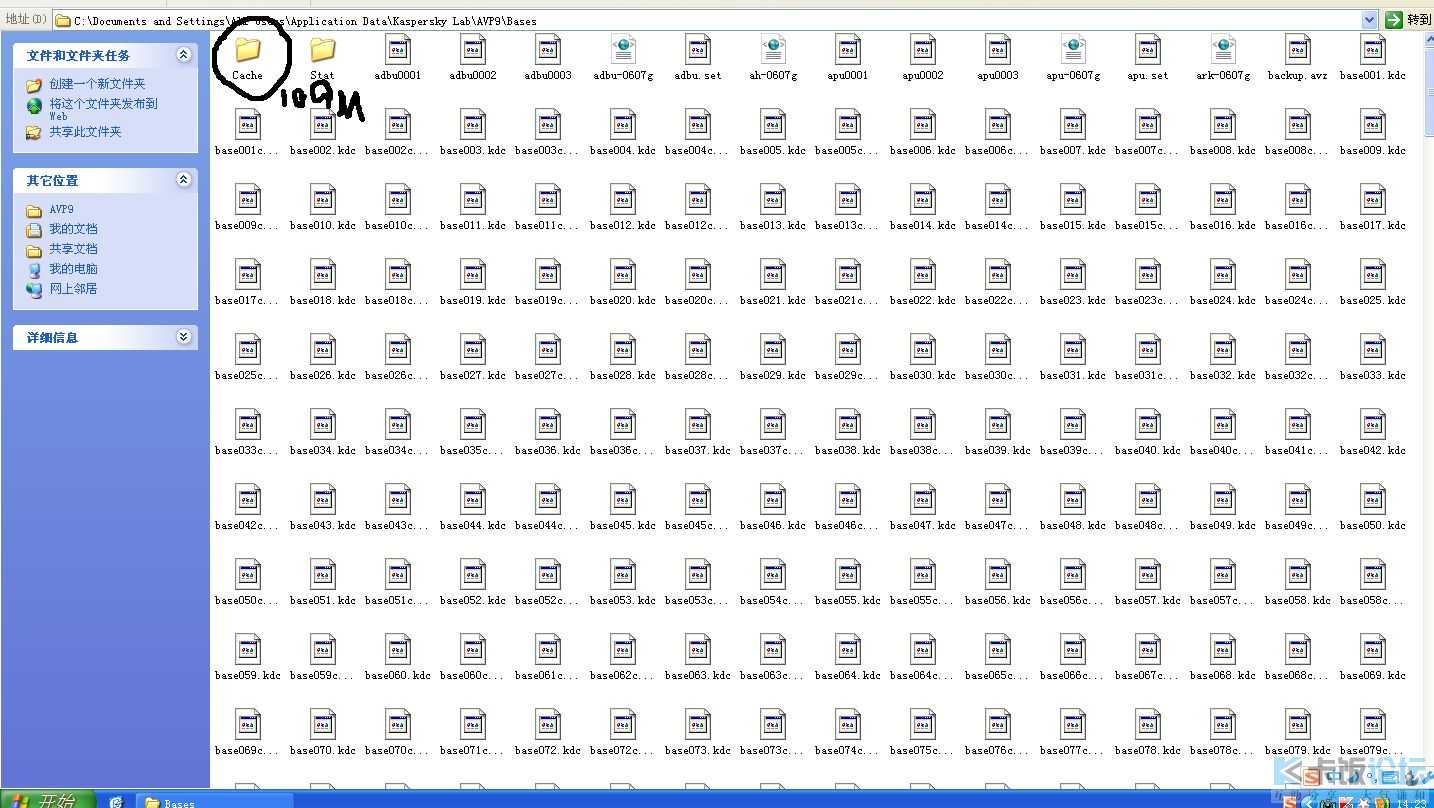1434x808 pixels.
Task: Open 我的电脑 in other places
Action: 73,269
